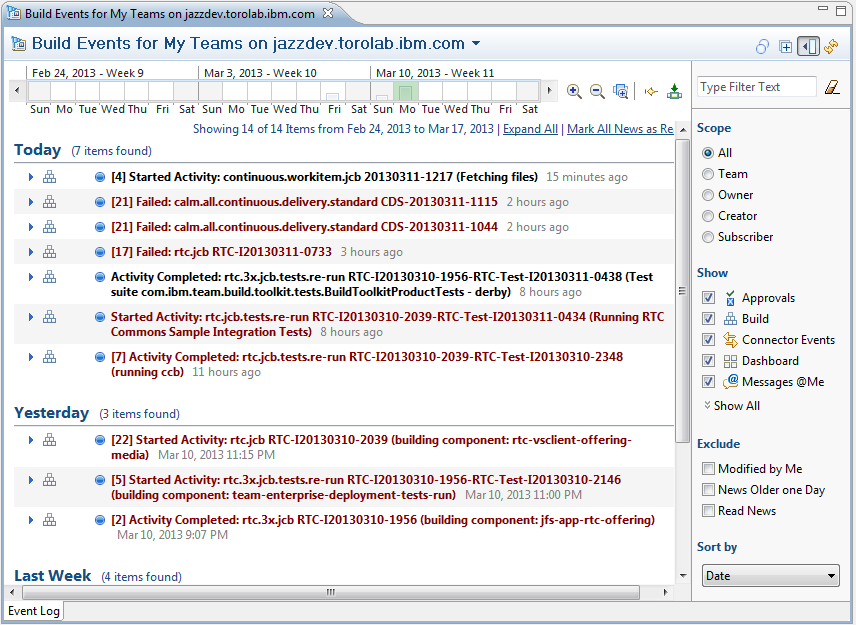Uncheck the Dashboard checkbox

click(708, 361)
